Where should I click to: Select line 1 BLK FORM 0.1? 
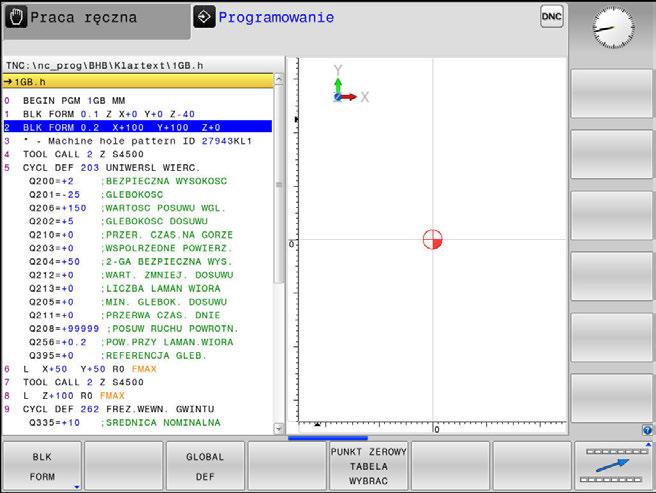pyautogui.click(x=138, y=114)
